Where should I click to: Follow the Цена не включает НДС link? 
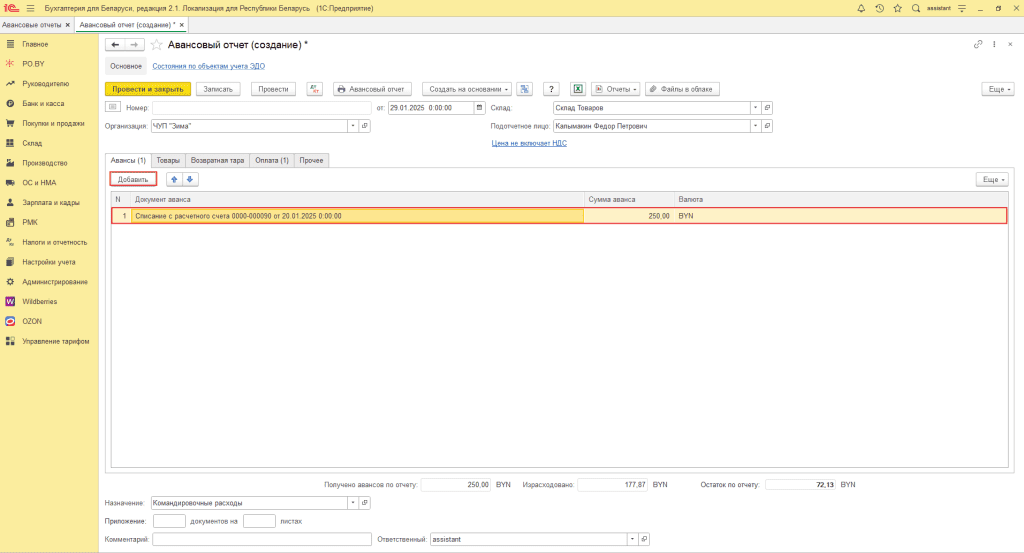coord(529,143)
